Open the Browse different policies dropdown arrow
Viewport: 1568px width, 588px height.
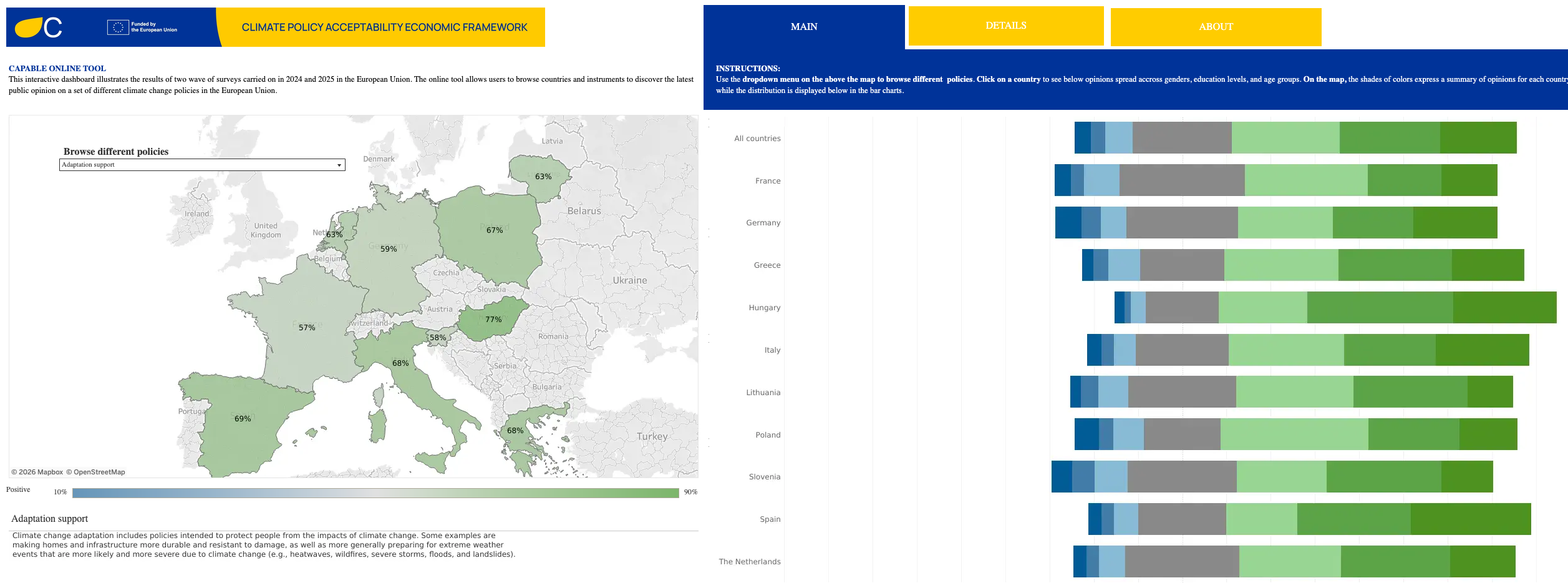pos(339,165)
